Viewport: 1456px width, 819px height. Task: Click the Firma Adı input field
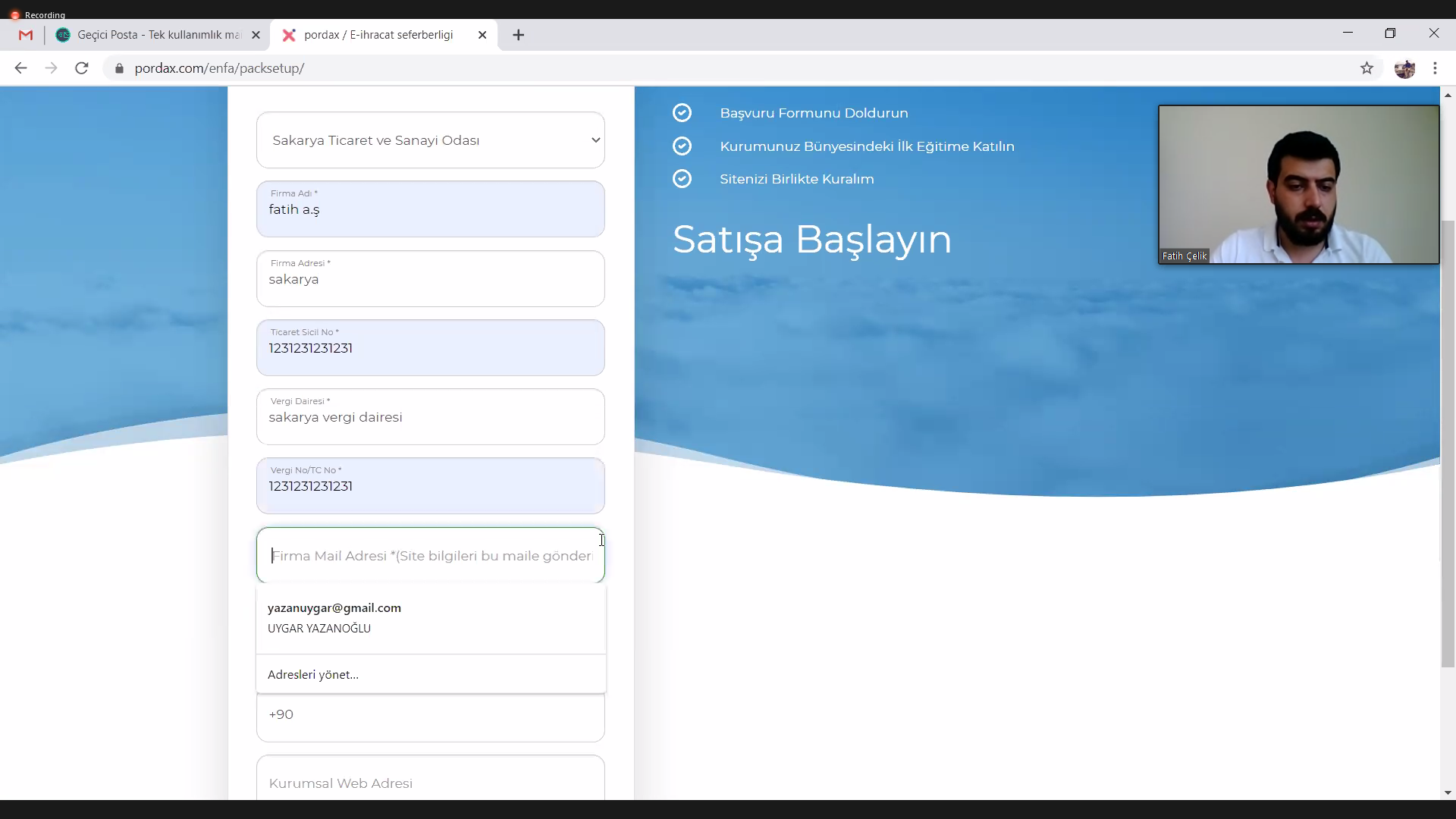(430, 210)
